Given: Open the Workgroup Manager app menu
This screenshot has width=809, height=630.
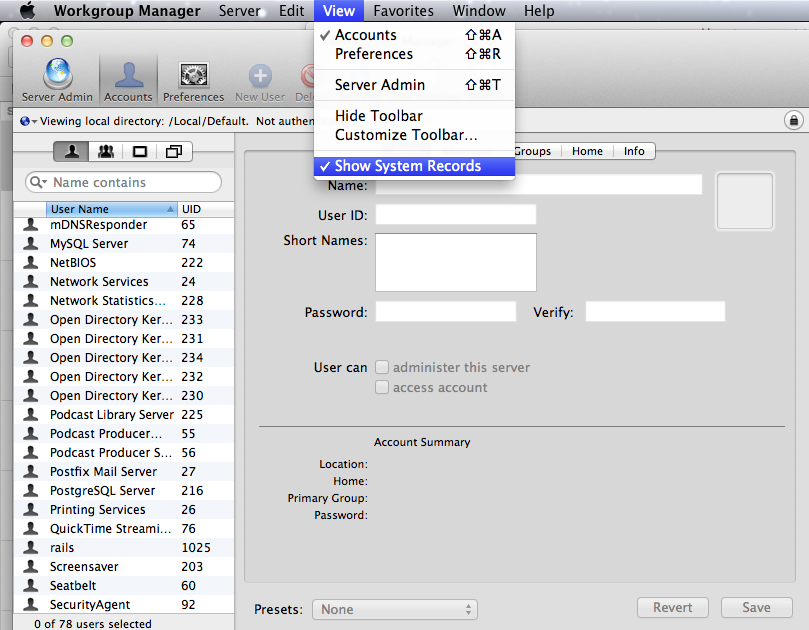Looking at the screenshot, I should (x=127, y=10).
